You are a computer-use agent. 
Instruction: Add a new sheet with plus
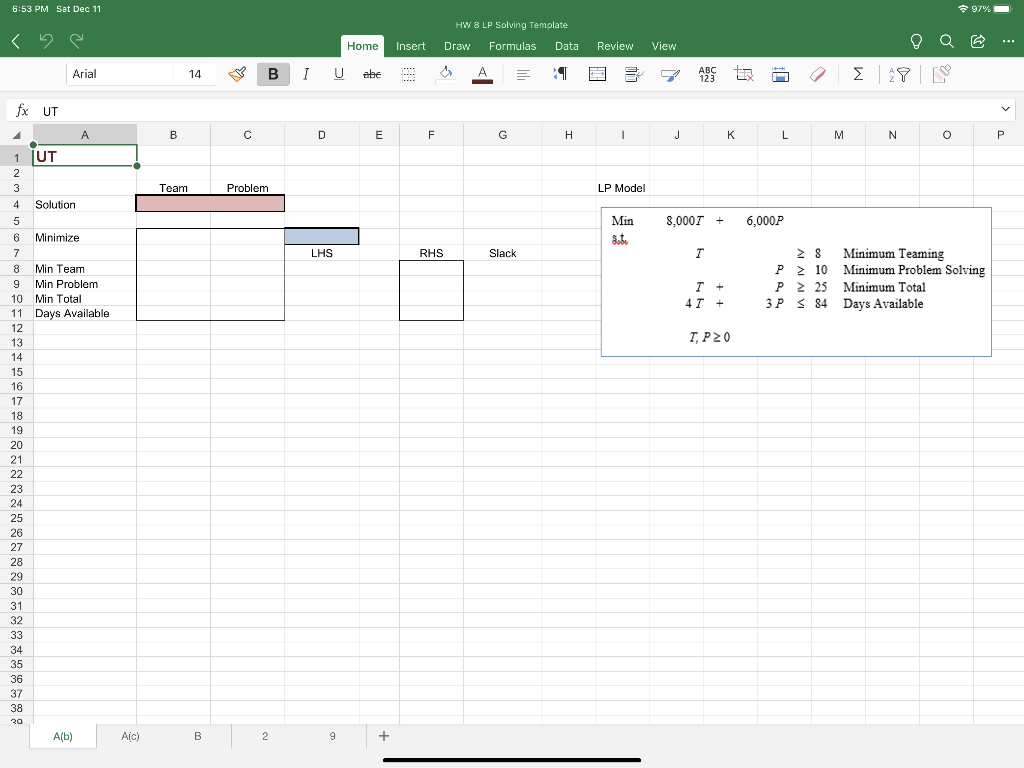384,736
